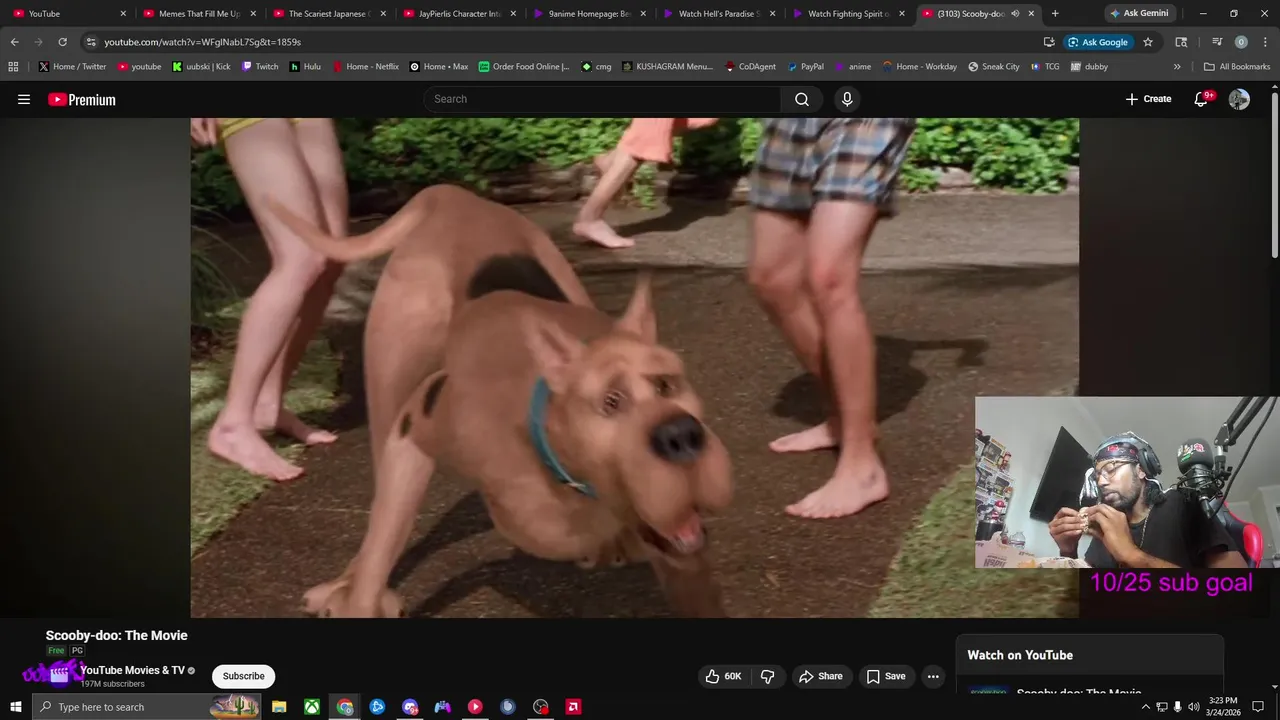The image size is (1280, 720).
Task: Open File Explorer from taskbar
Action: [x=279, y=707]
